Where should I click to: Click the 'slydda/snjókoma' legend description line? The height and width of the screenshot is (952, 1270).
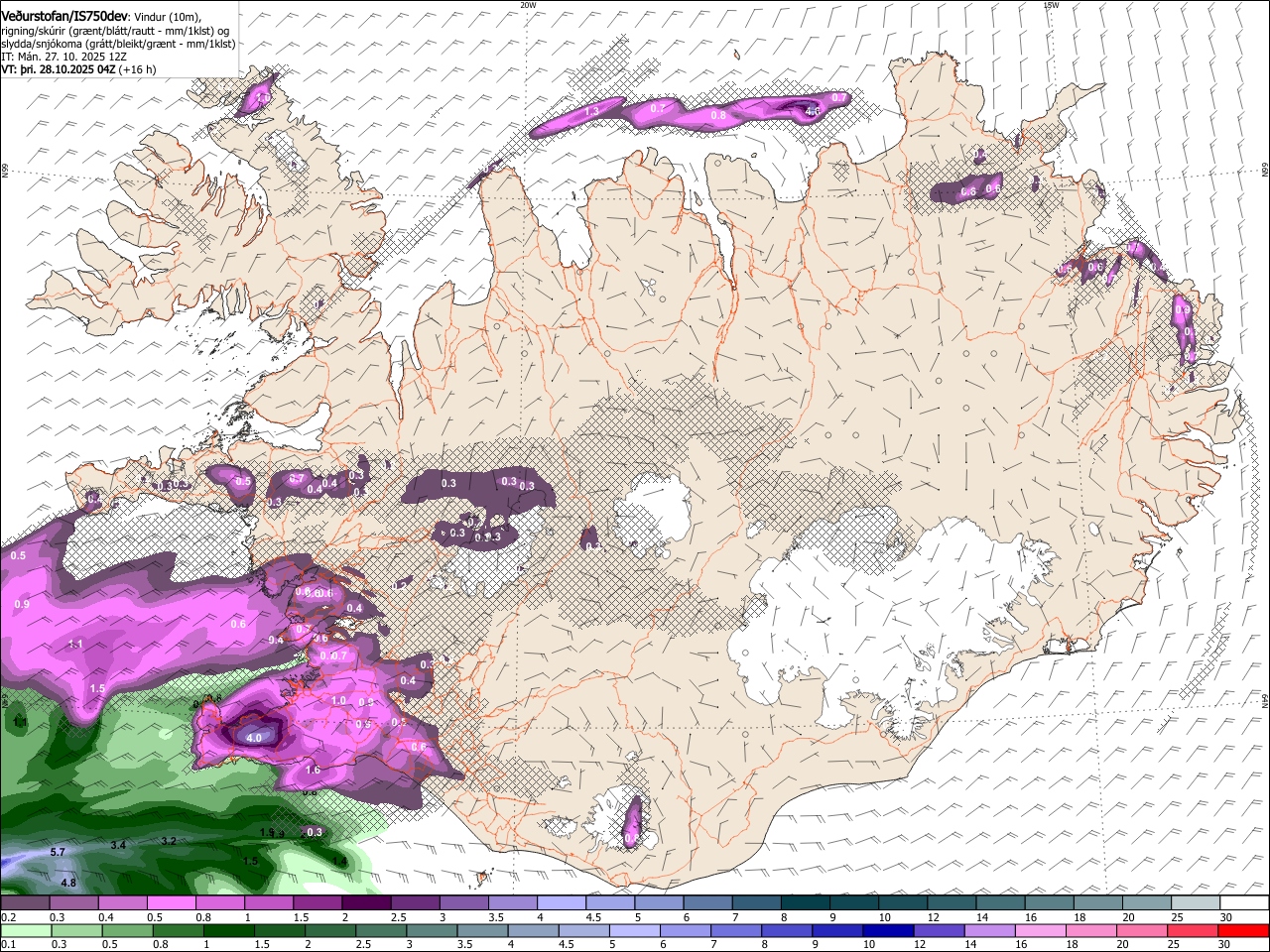[x=118, y=44]
